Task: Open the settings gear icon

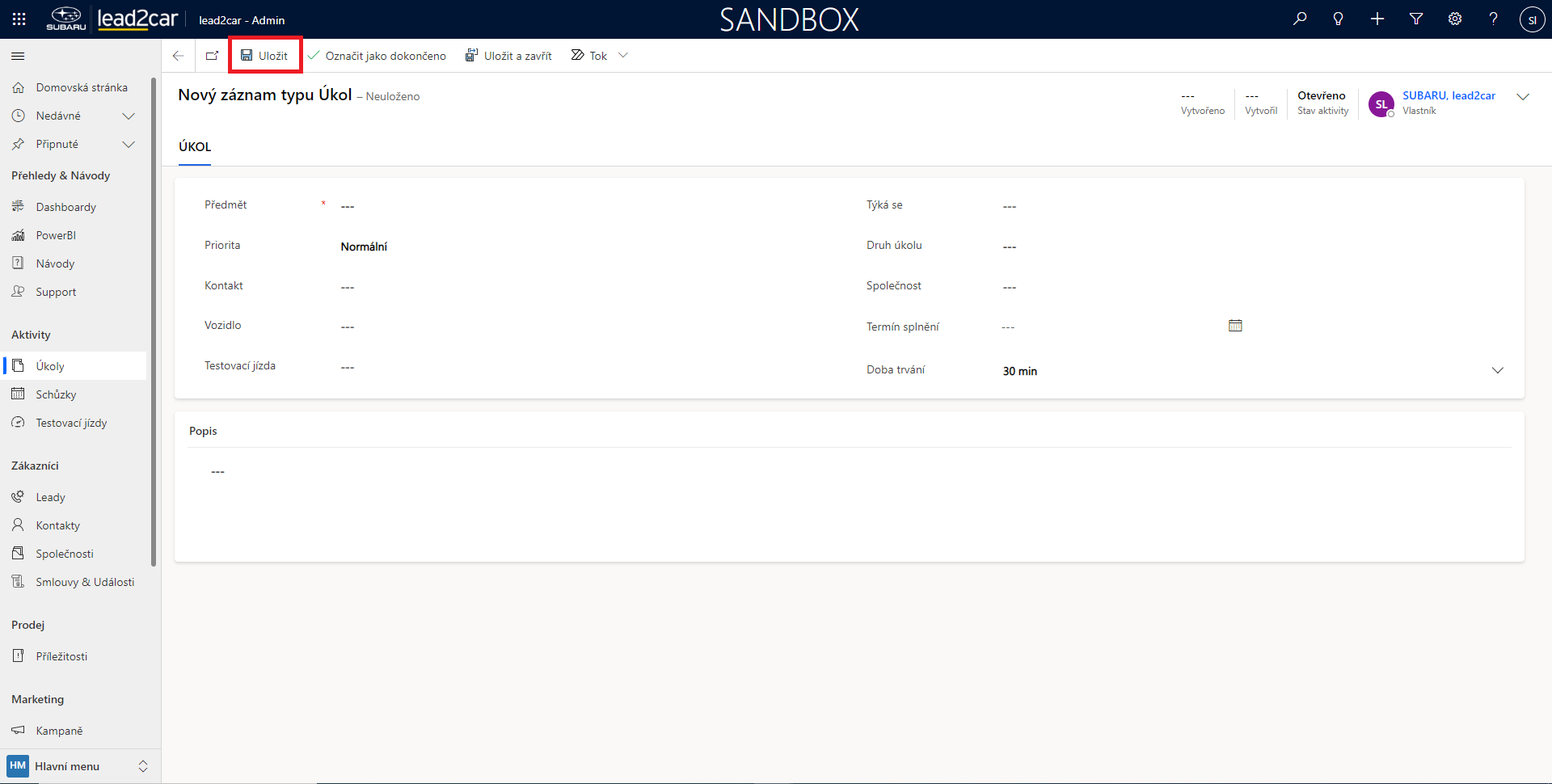Action: click(x=1455, y=19)
